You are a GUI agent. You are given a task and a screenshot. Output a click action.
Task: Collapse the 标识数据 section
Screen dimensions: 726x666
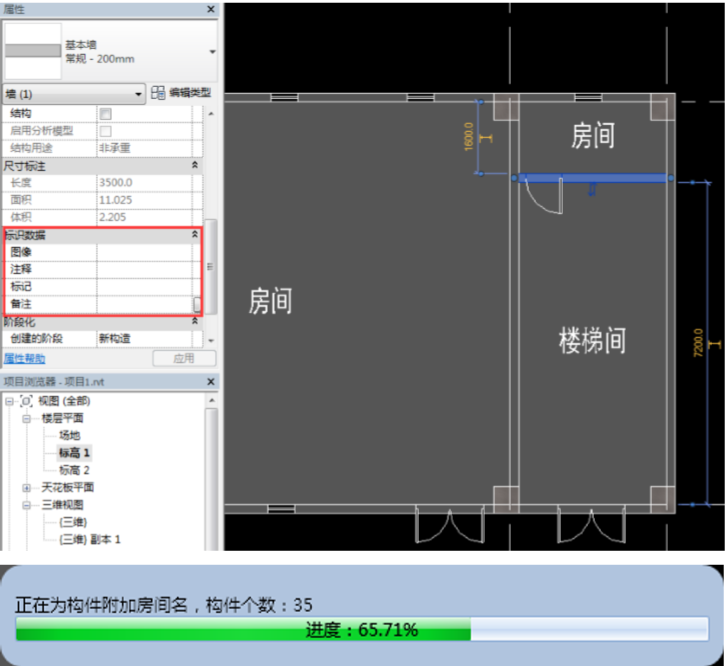click(x=195, y=235)
